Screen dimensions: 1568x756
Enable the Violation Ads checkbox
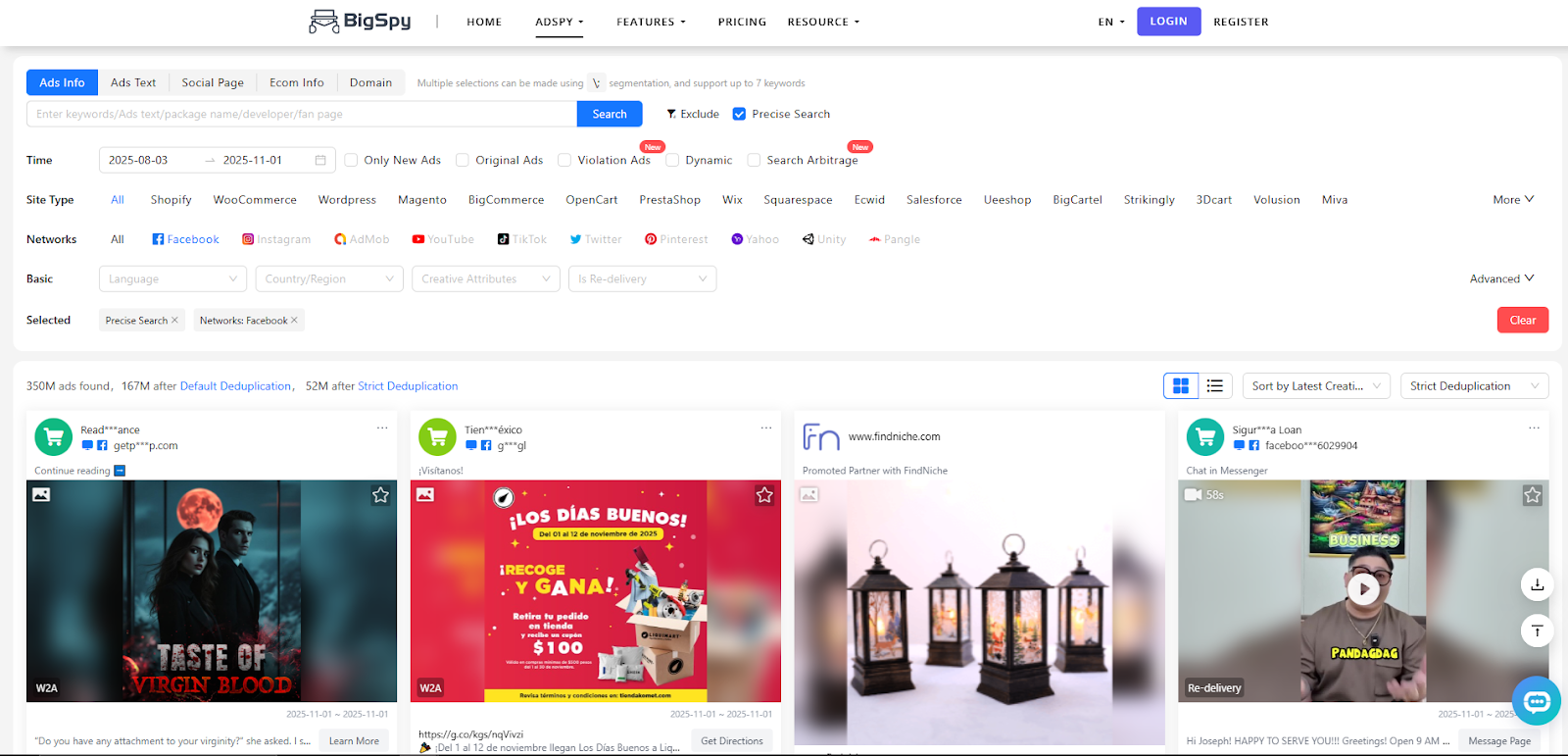[564, 160]
